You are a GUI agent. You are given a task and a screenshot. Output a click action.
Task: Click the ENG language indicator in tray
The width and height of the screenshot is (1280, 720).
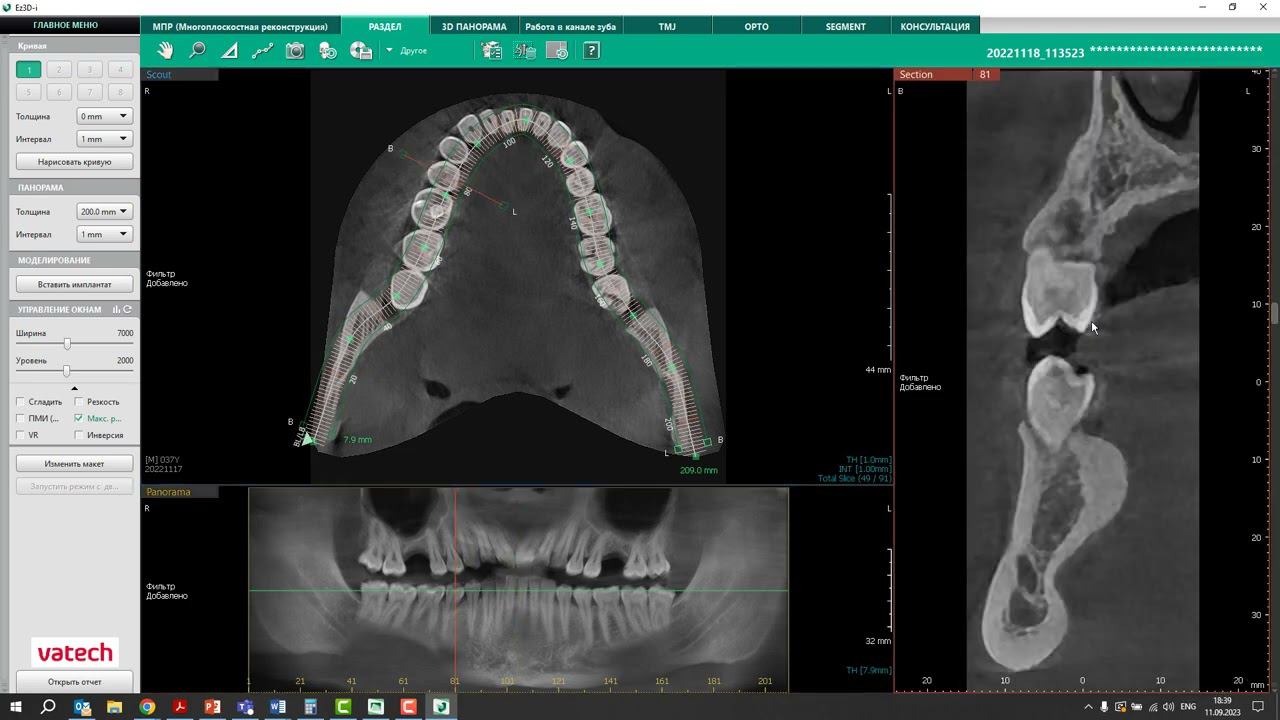(1188, 707)
